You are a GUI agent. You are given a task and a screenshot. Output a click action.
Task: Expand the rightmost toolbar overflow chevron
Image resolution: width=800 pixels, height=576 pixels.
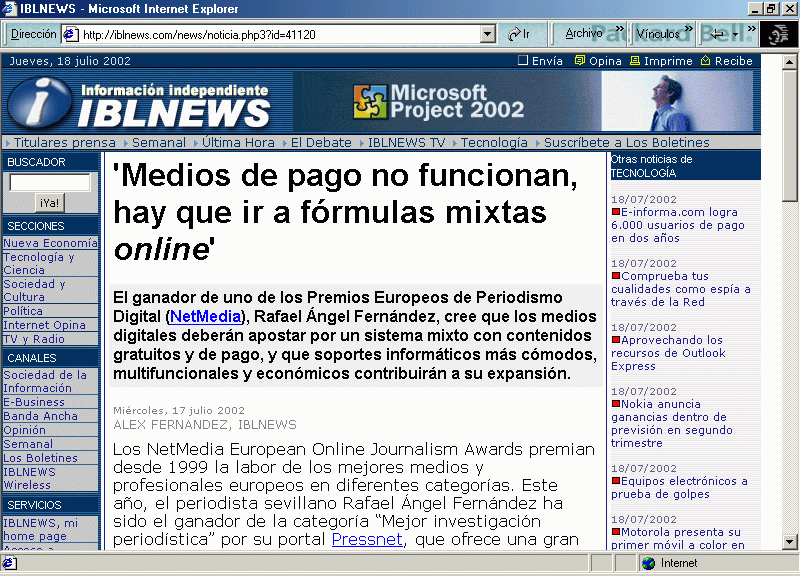[x=752, y=29]
